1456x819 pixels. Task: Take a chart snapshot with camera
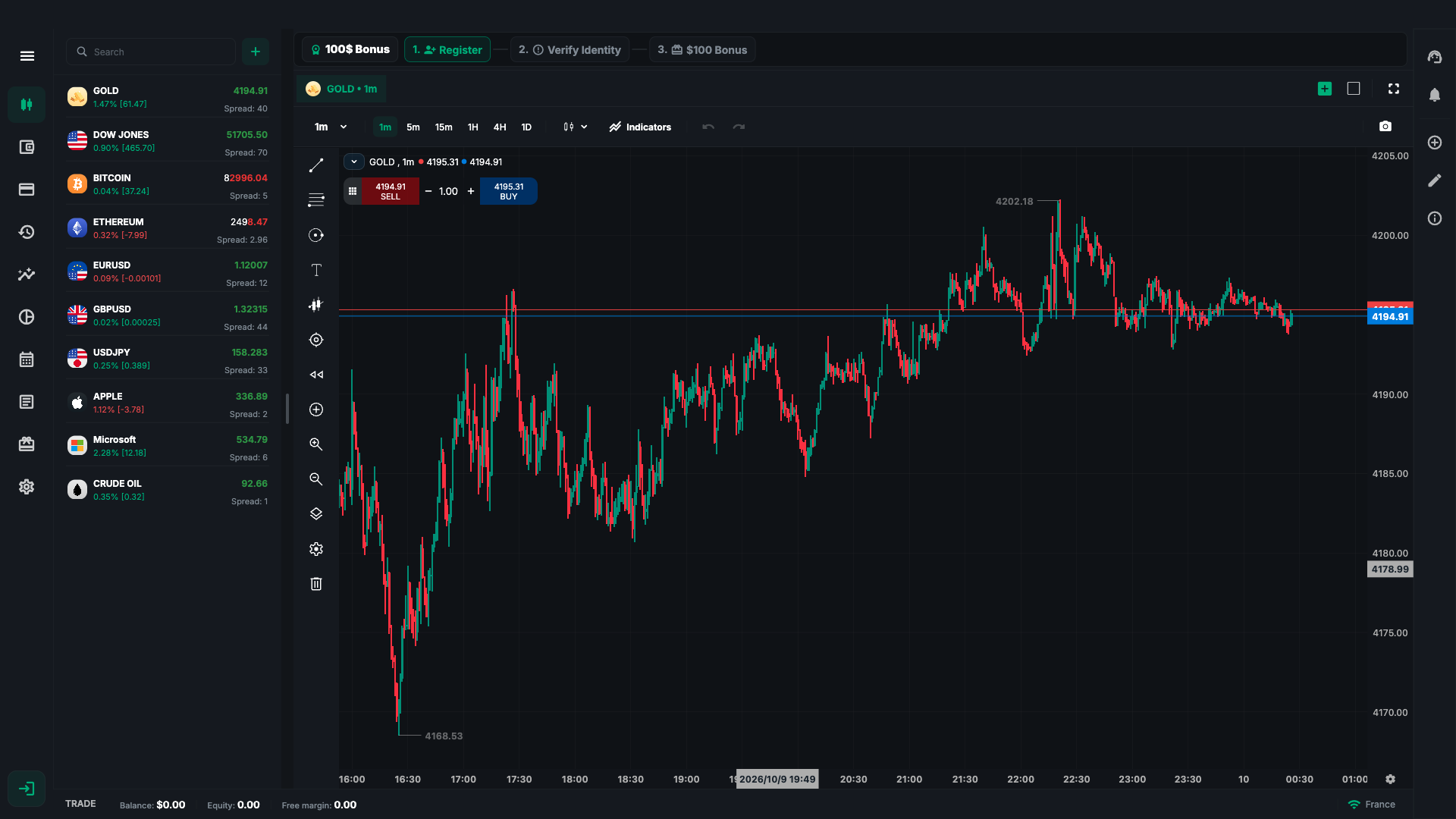tap(1385, 127)
